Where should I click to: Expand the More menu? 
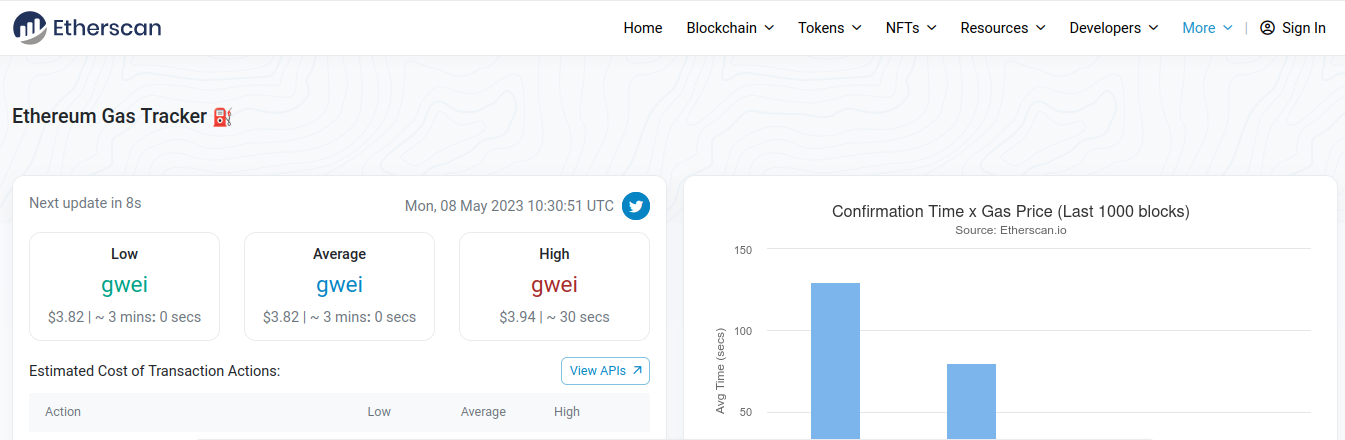point(1207,28)
